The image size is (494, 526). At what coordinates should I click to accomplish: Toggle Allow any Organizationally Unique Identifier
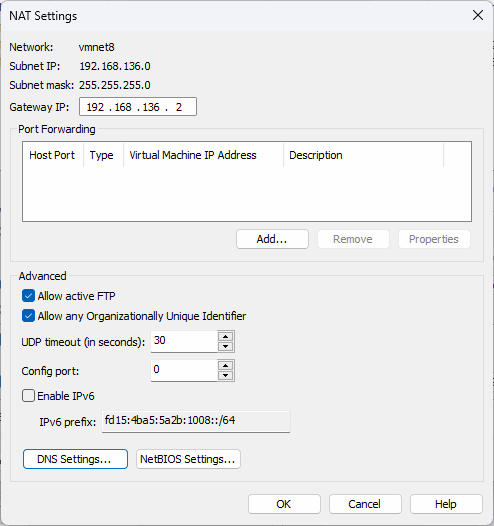click(x=28, y=316)
